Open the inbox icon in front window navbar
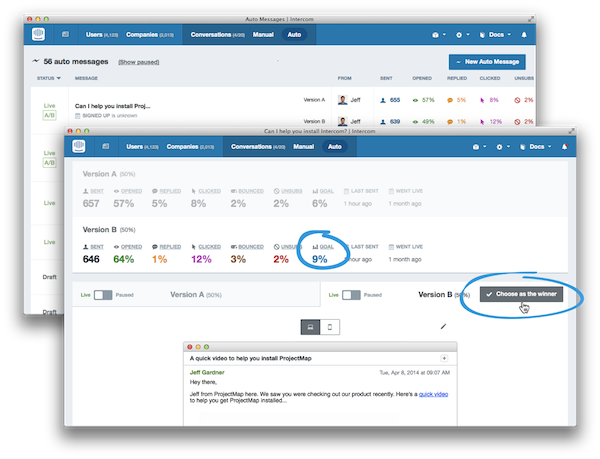The width and height of the screenshot is (600, 459). click(x=106, y=146)
